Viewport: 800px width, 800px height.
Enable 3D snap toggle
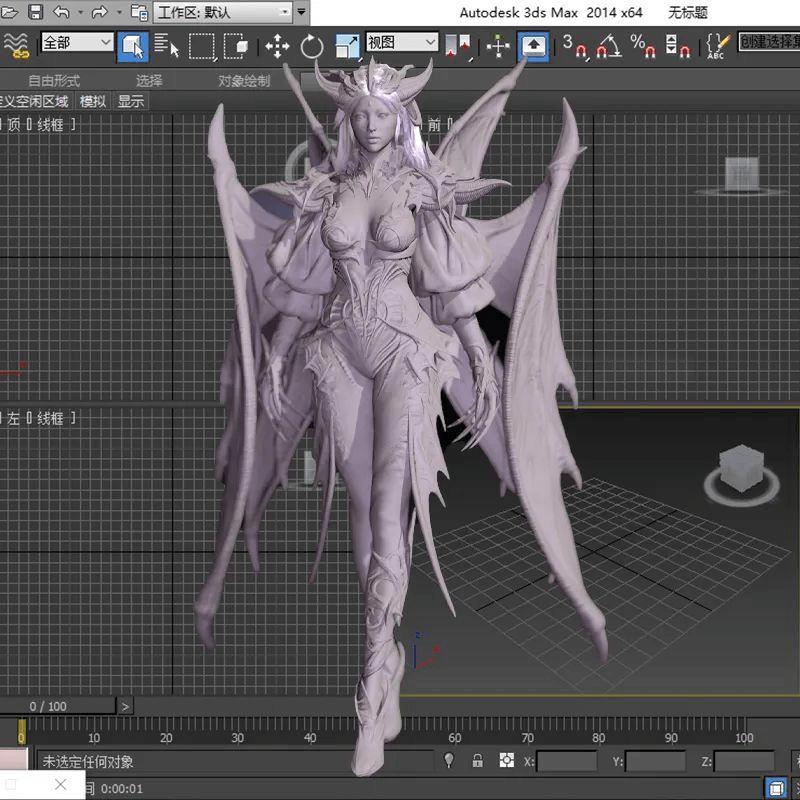pyautogui.click(x=567, y=45)
